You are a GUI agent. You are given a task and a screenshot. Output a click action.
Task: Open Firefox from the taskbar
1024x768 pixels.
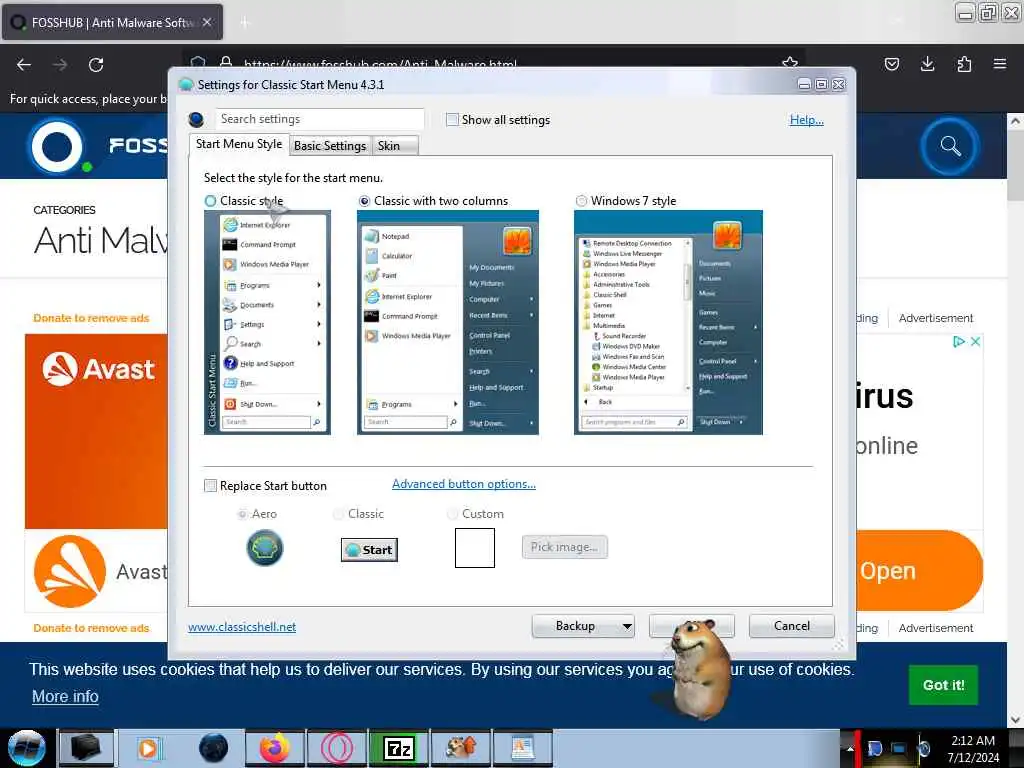tap(275, 748)
